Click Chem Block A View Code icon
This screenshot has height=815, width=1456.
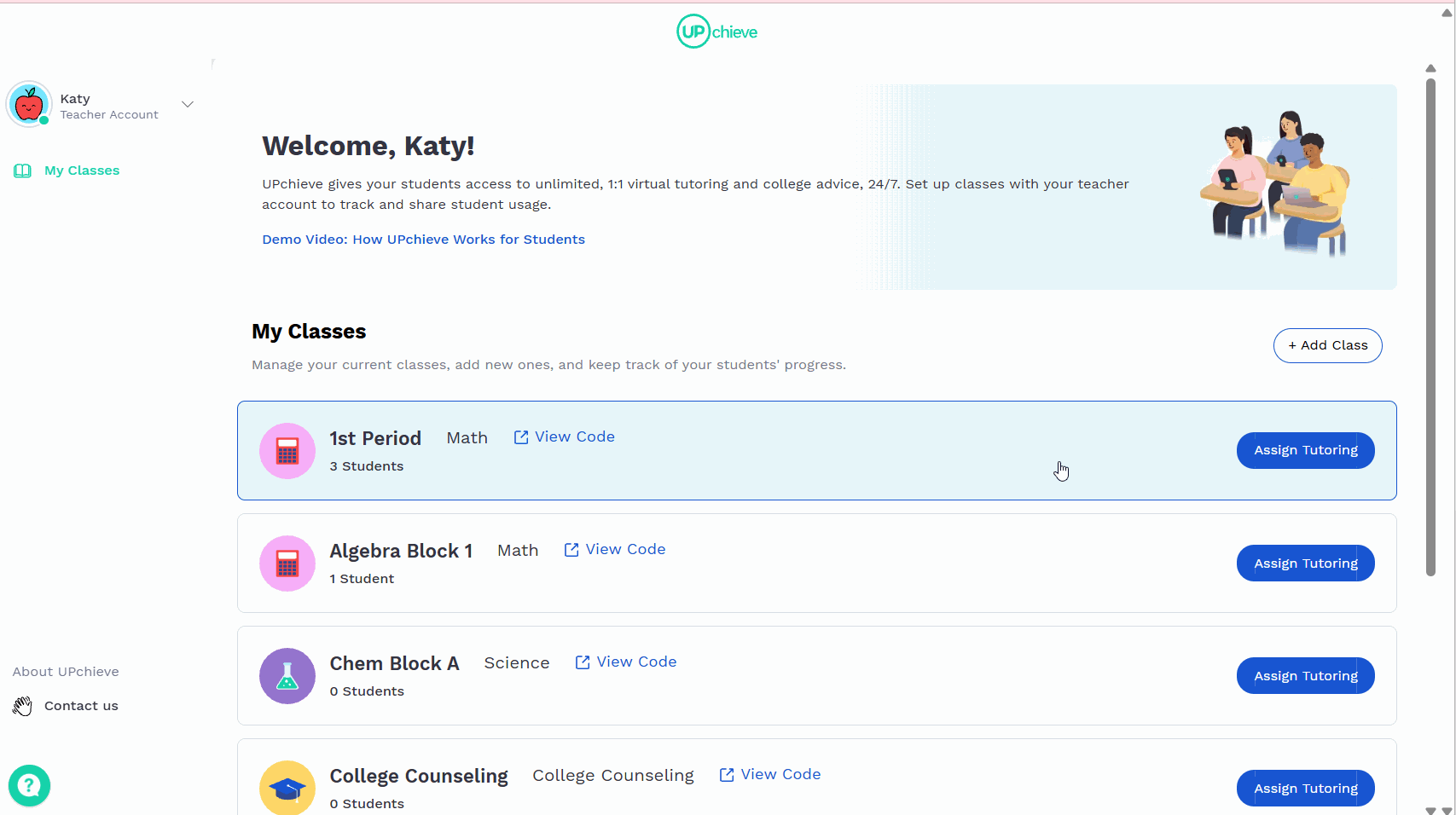583,662
